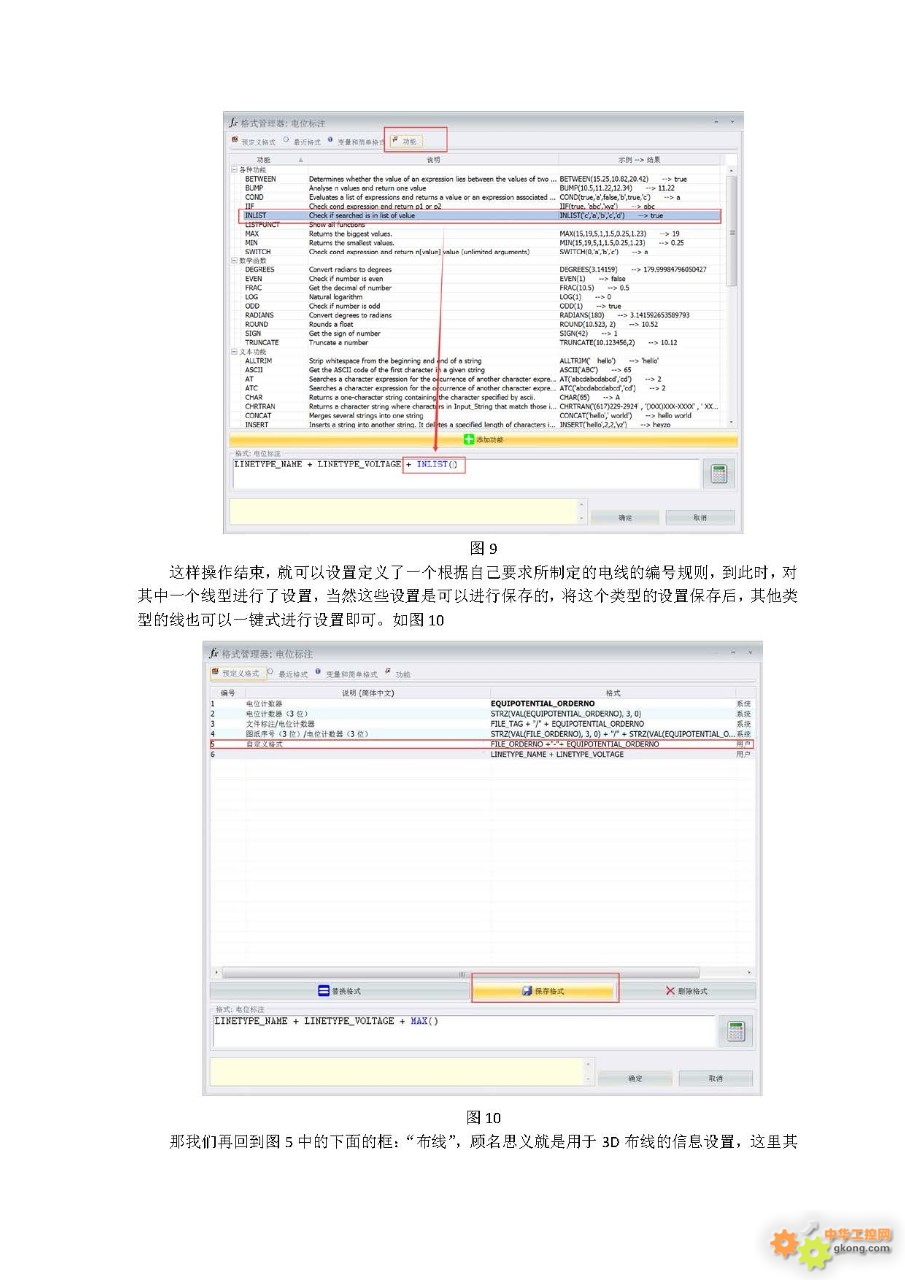Select the CONCAT function row
The image size is (905, 1280).
482,415
